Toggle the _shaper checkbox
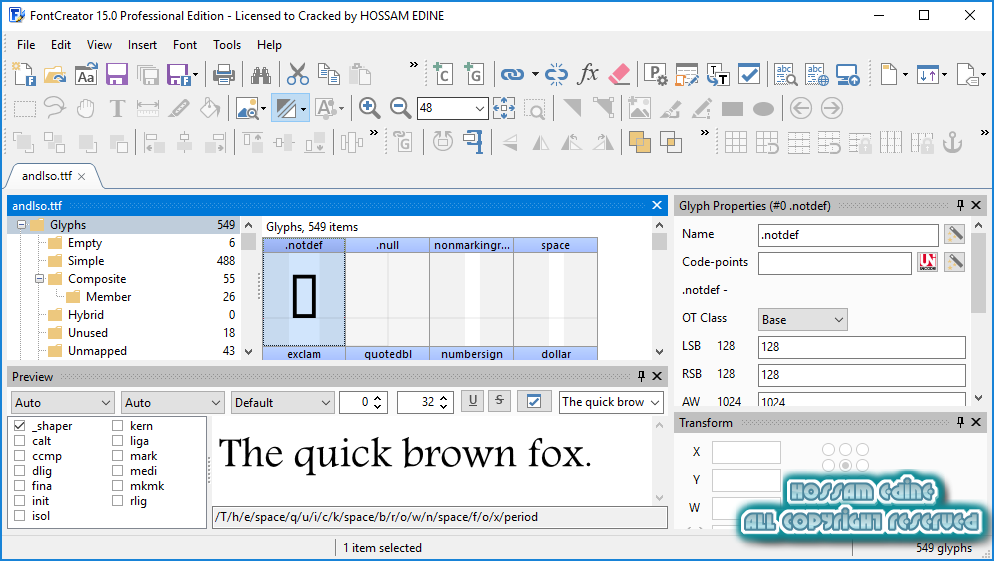This screenshot has height=561, width=994. tap(20, 426)
